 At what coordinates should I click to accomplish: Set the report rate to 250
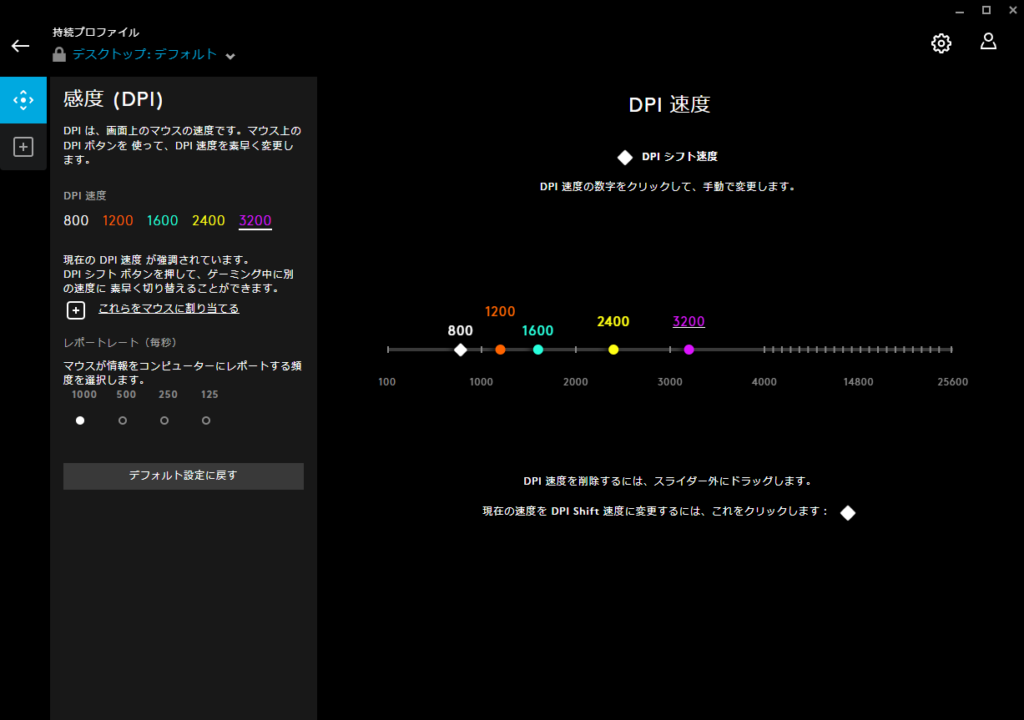pyautogui.click(x=164, y=420)
